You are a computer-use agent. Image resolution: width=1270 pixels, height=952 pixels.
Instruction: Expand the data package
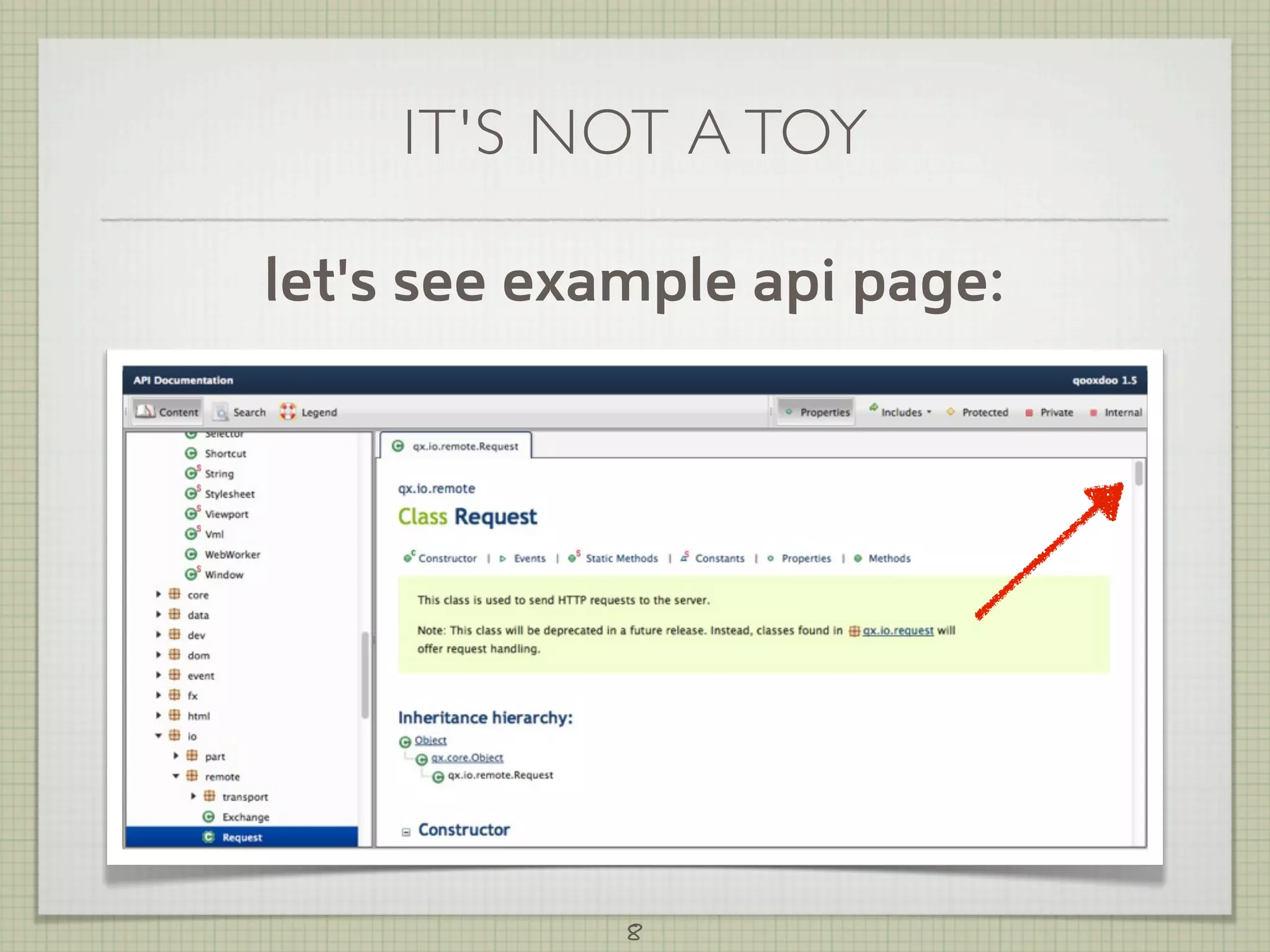pos(158,615)
